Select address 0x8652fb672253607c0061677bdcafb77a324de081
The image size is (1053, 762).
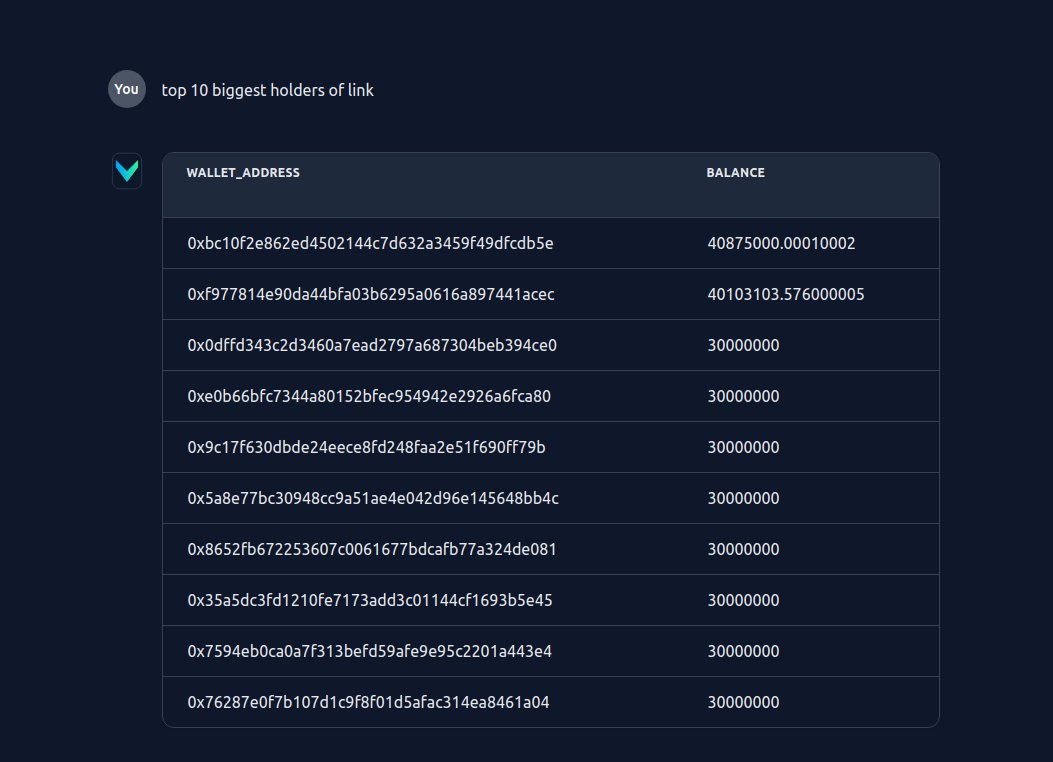[x=372, y=549]
